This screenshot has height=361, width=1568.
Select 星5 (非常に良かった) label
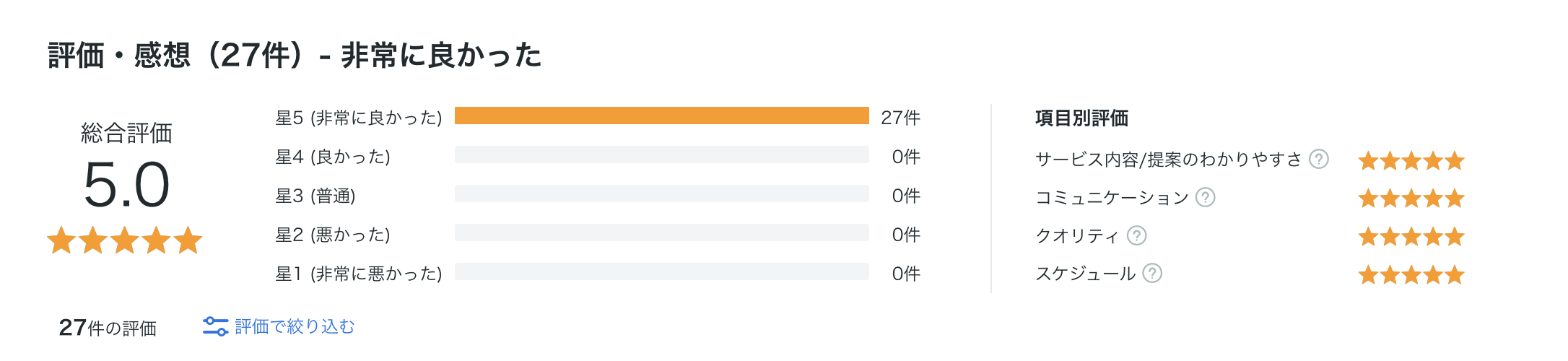(359, 118)
